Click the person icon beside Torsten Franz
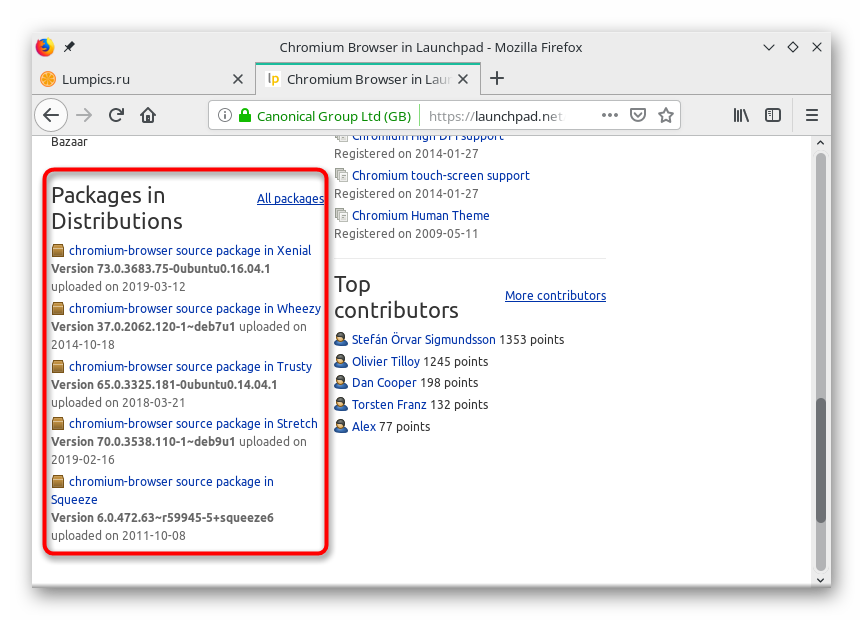 [341, 404]
